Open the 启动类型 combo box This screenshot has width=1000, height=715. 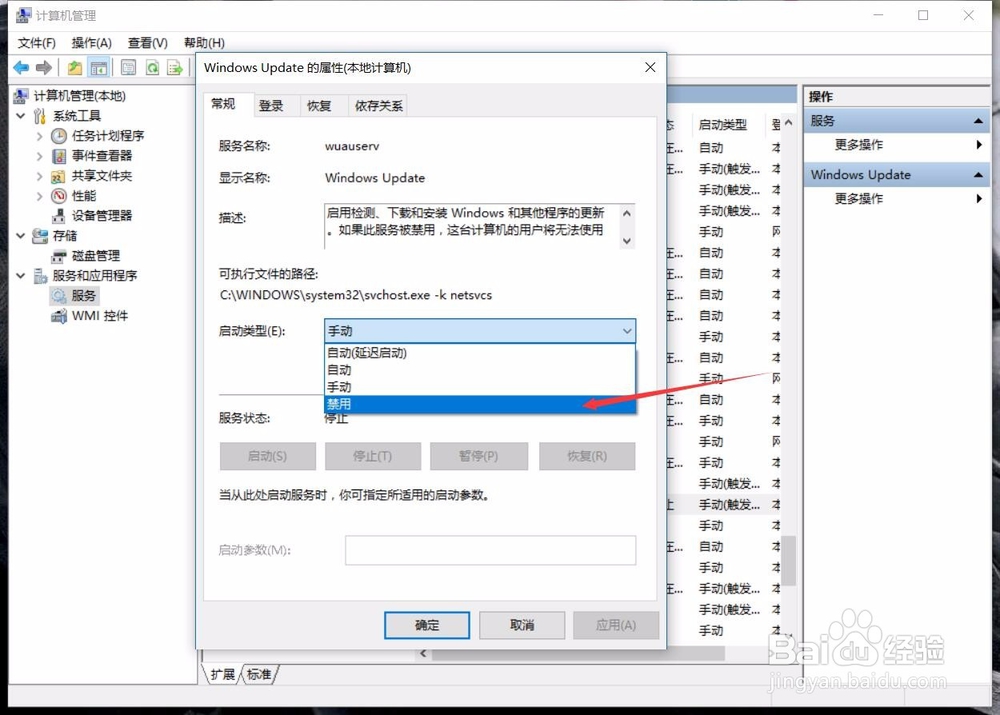480,331
